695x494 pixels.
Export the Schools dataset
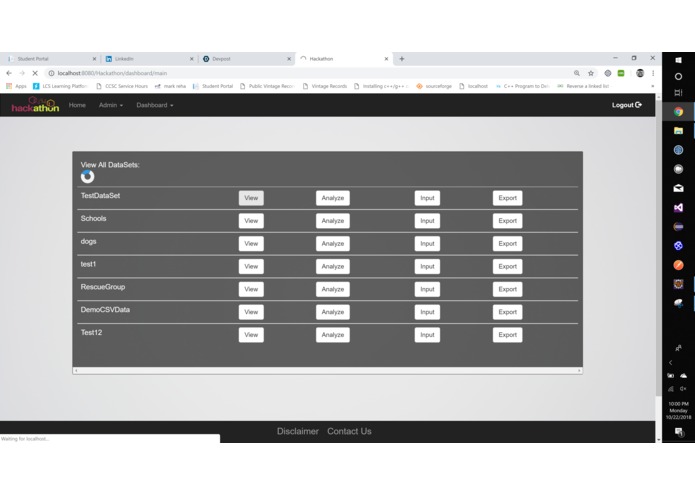pos(508,221)
